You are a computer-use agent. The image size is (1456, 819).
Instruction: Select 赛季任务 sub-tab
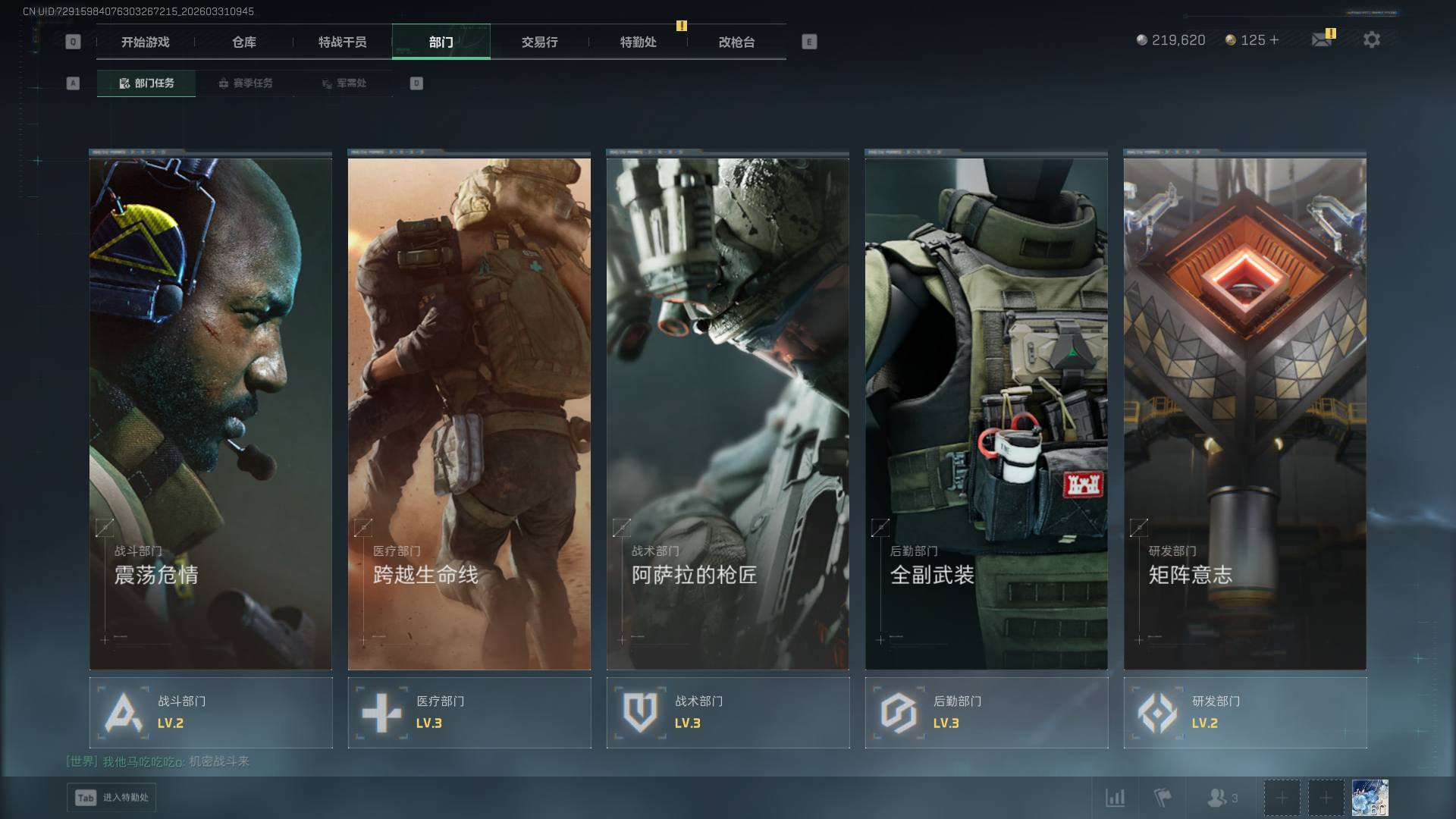click(x=245, y=83)
